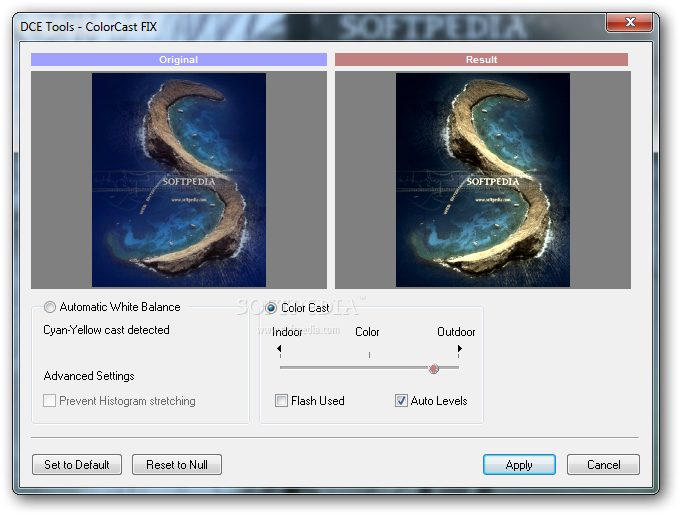The image size is (680, 515).
Task: Tick Prevent Histogram stretching checkbox
Action: (49, 401)
